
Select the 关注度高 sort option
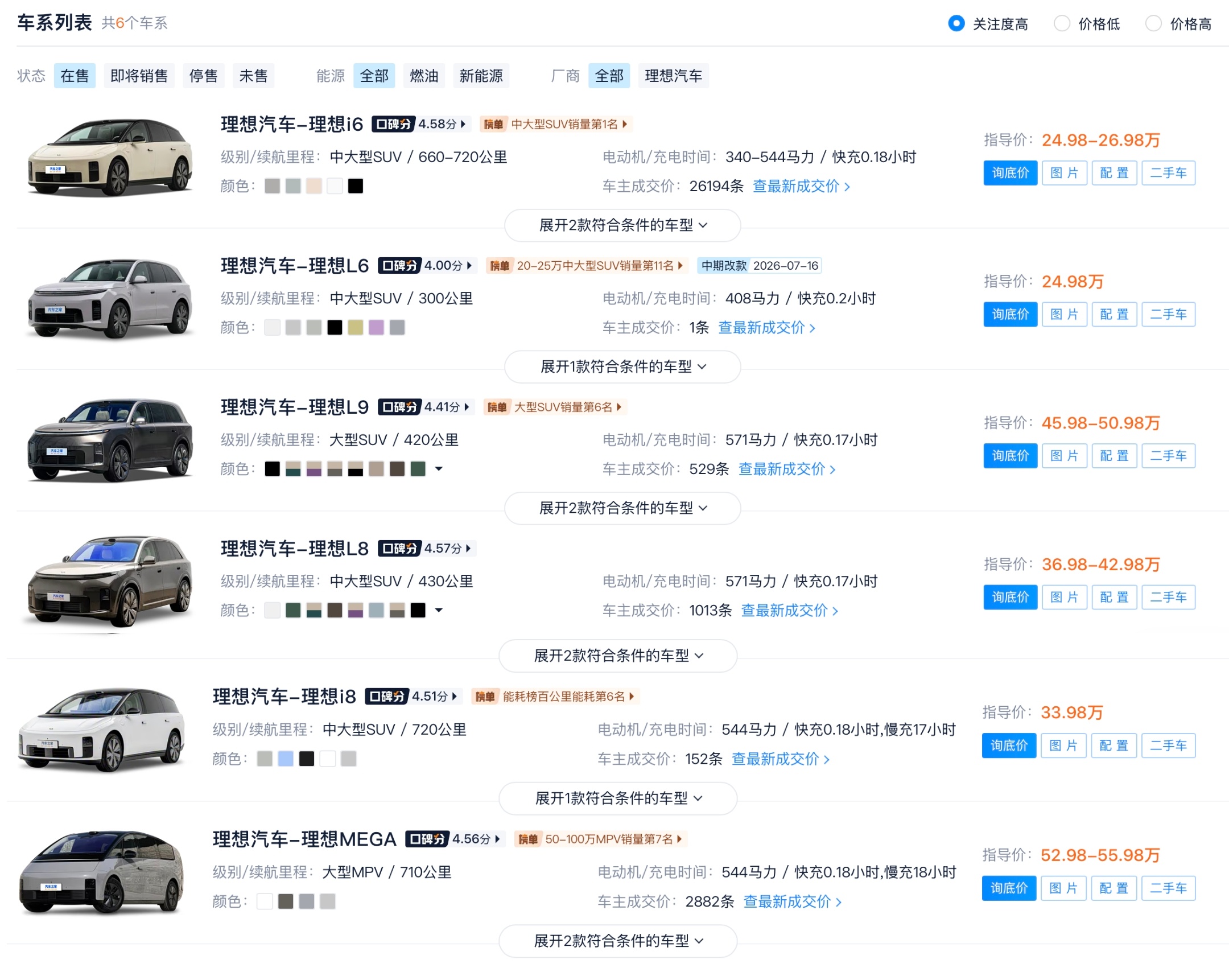(987, 24)
